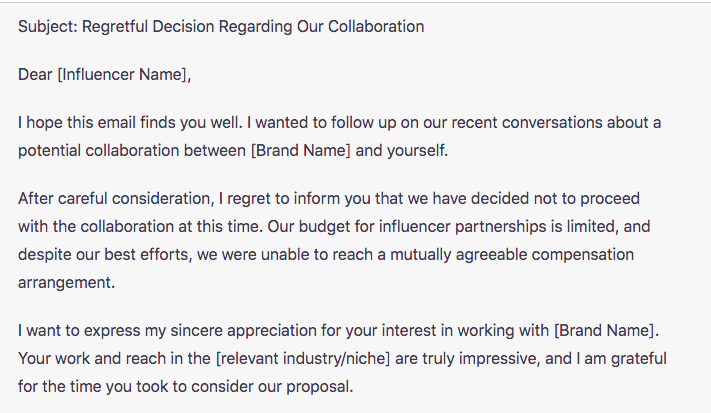This screenshot has height=413, width=711.
Task: Click [Brand Name] placeholder after 'working with'
Action: pos(604,330)
